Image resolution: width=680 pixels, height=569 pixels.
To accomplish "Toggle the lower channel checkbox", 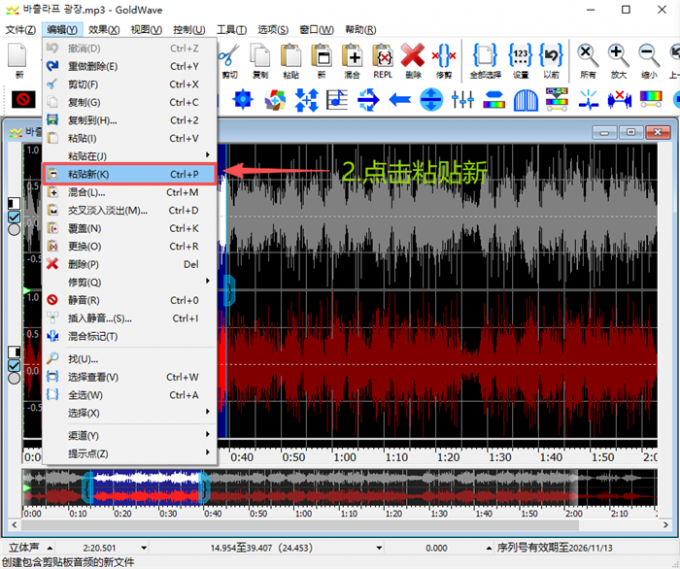I will tap(14, 366).
